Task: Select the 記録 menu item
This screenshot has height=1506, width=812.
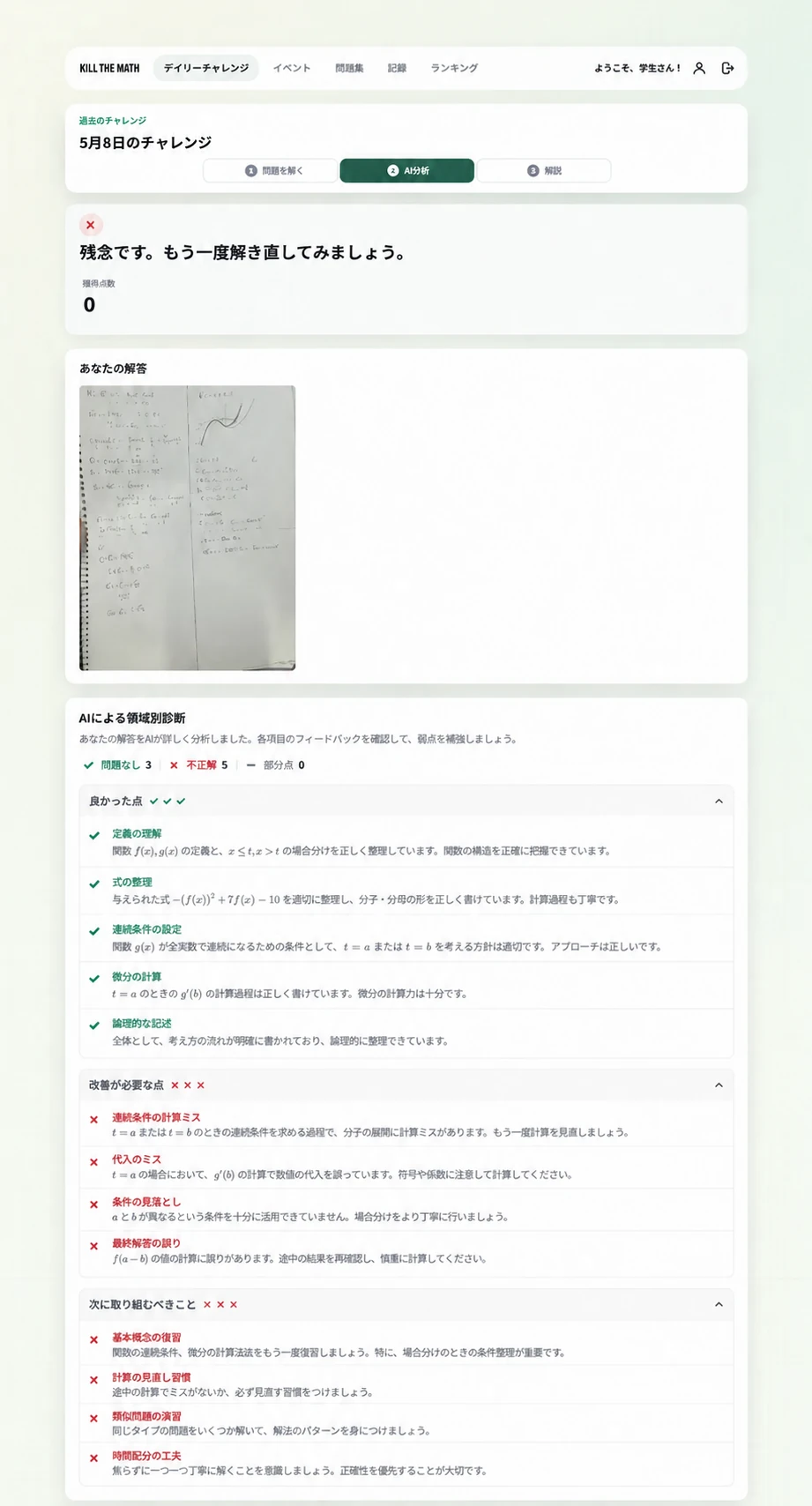Action: coord(397,68)
